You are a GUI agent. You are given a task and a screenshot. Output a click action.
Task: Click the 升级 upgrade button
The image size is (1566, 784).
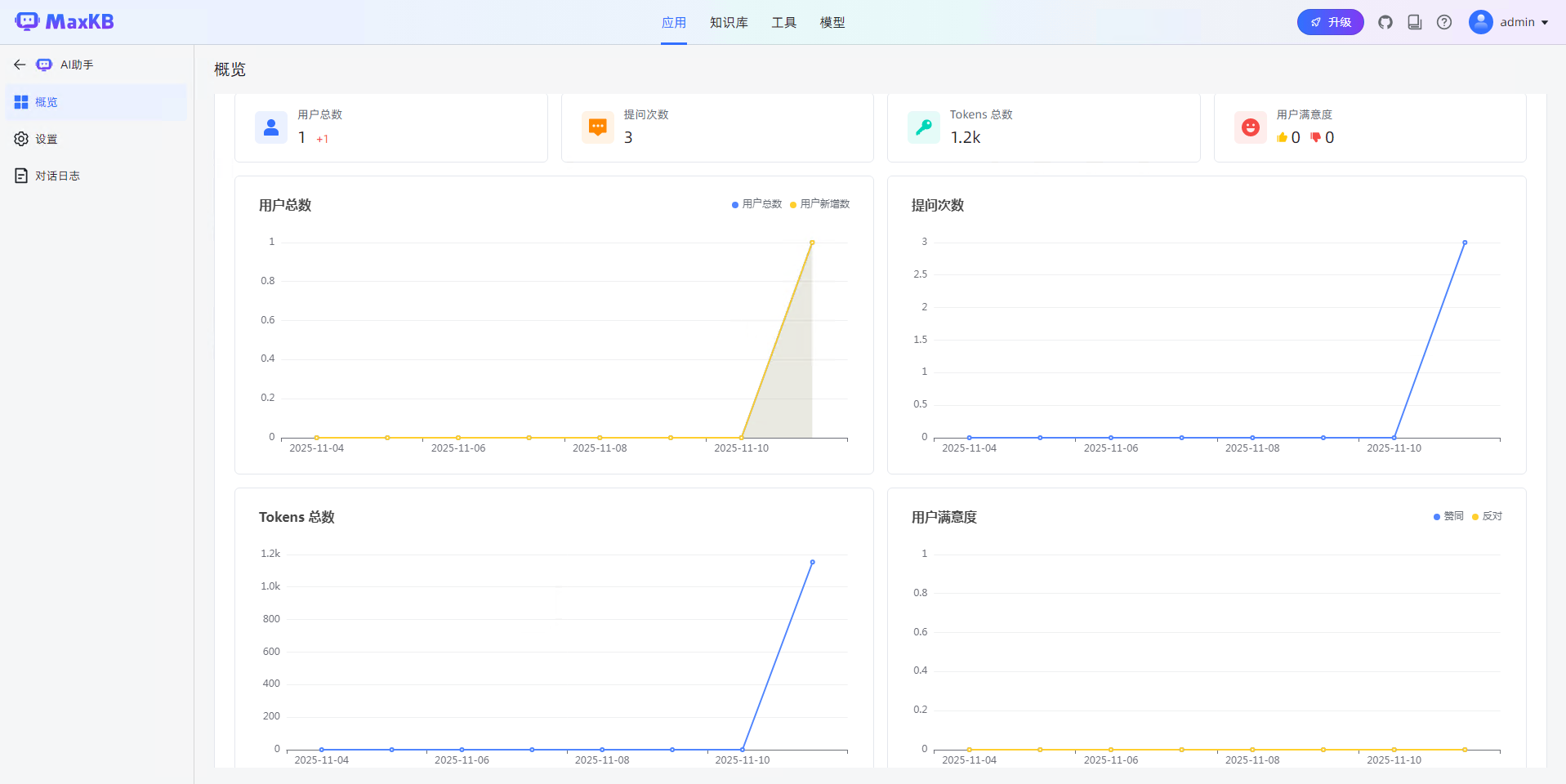click(x=1330, y=22)
